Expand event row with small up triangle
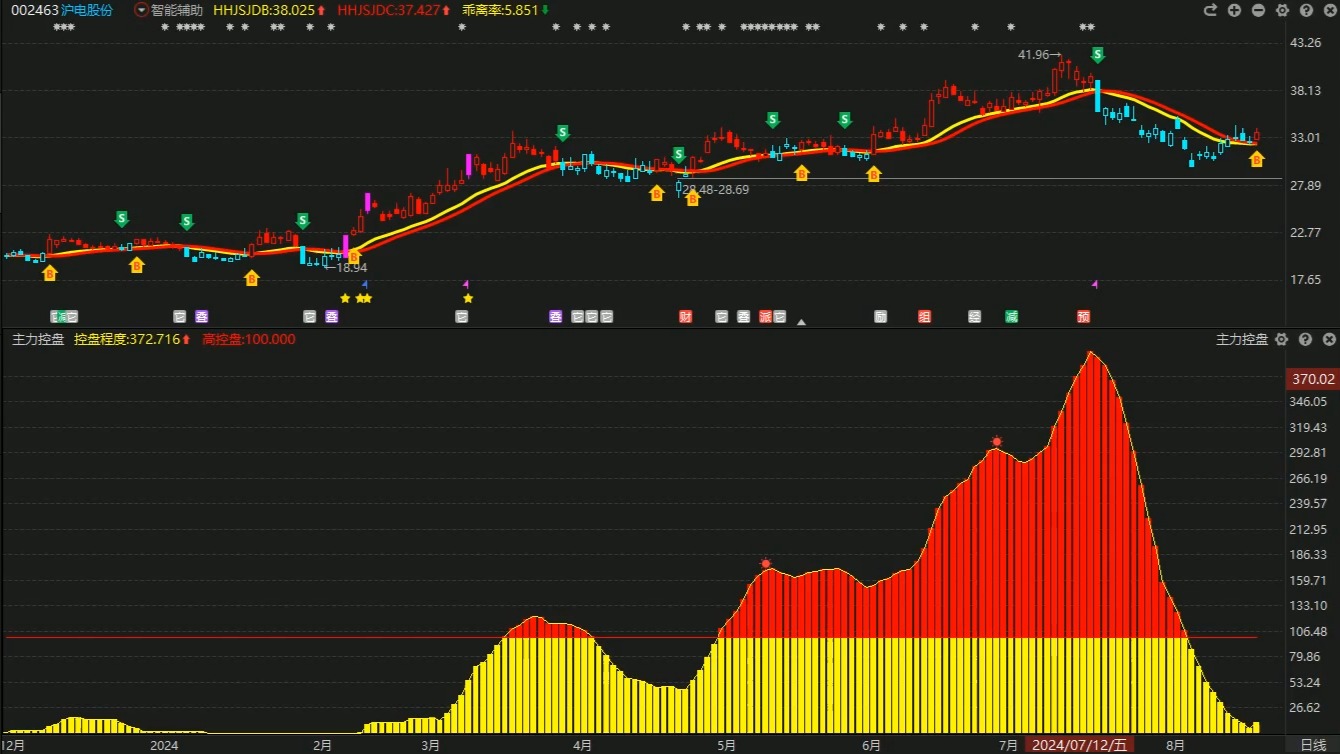 click(x=801, y=322)
